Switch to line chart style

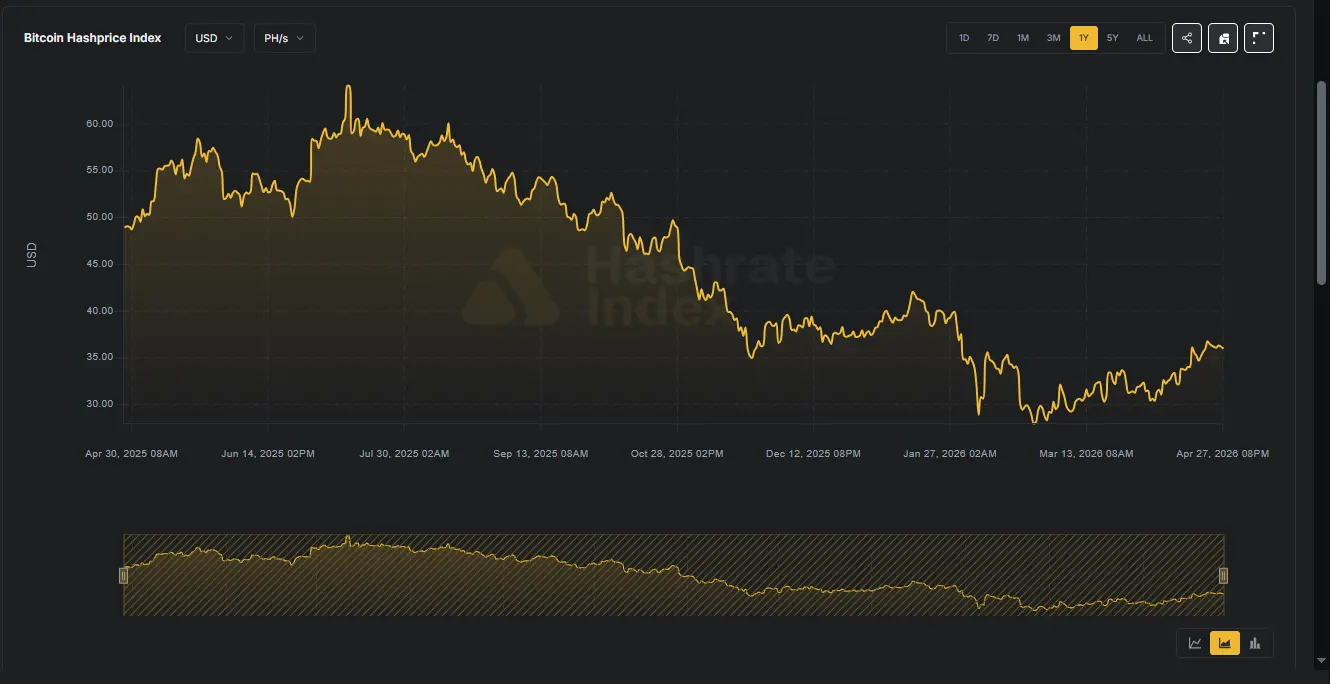pos(1194,643)
